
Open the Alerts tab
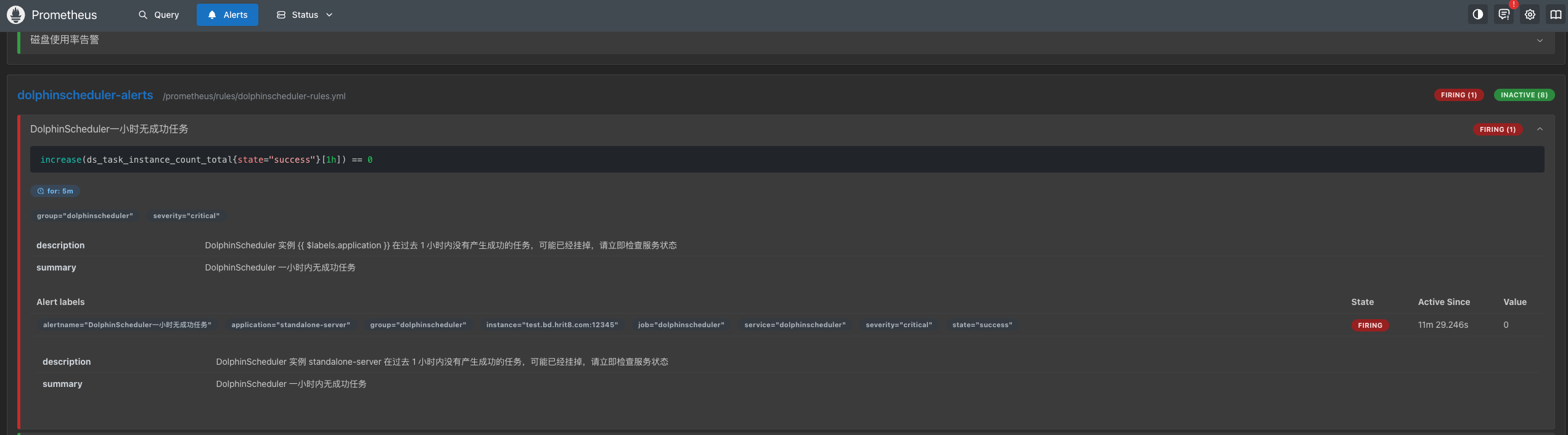[228, 15]
